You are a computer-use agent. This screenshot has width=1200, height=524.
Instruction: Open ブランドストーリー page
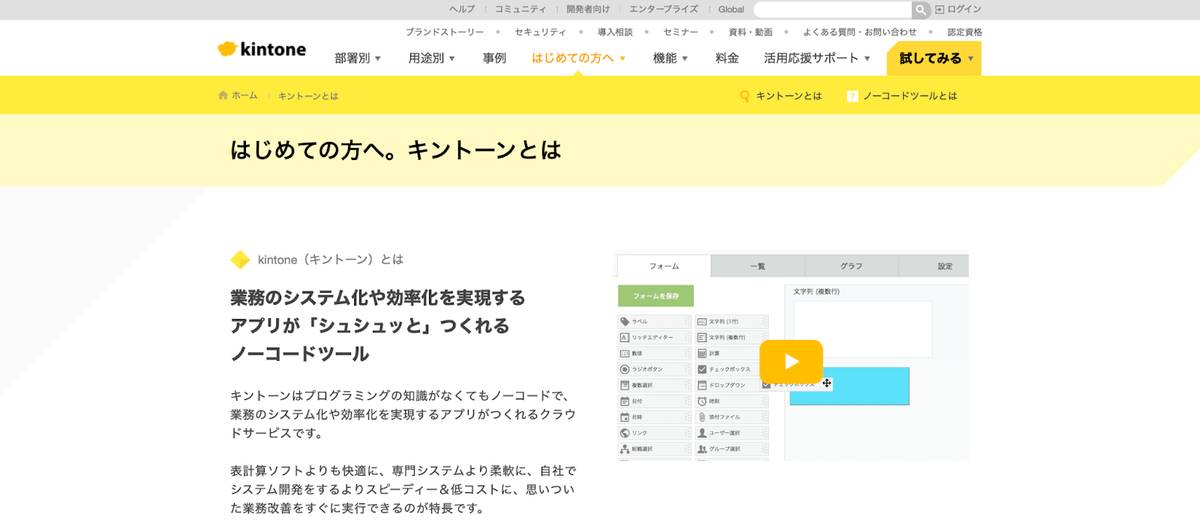(445, 32)
